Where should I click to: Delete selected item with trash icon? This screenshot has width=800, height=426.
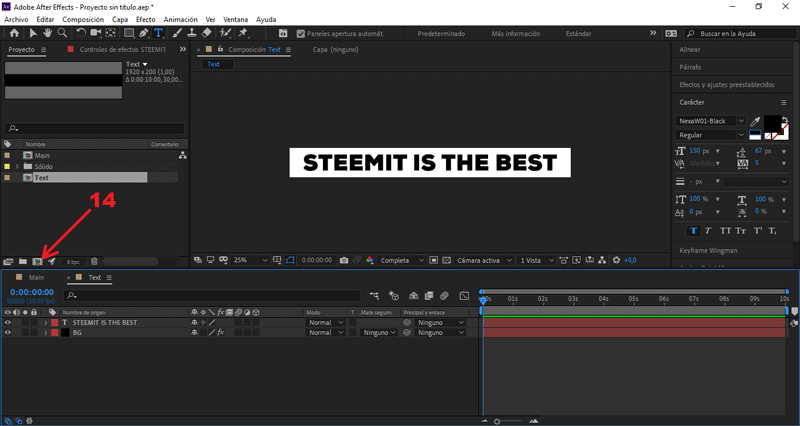pos(96,261)
